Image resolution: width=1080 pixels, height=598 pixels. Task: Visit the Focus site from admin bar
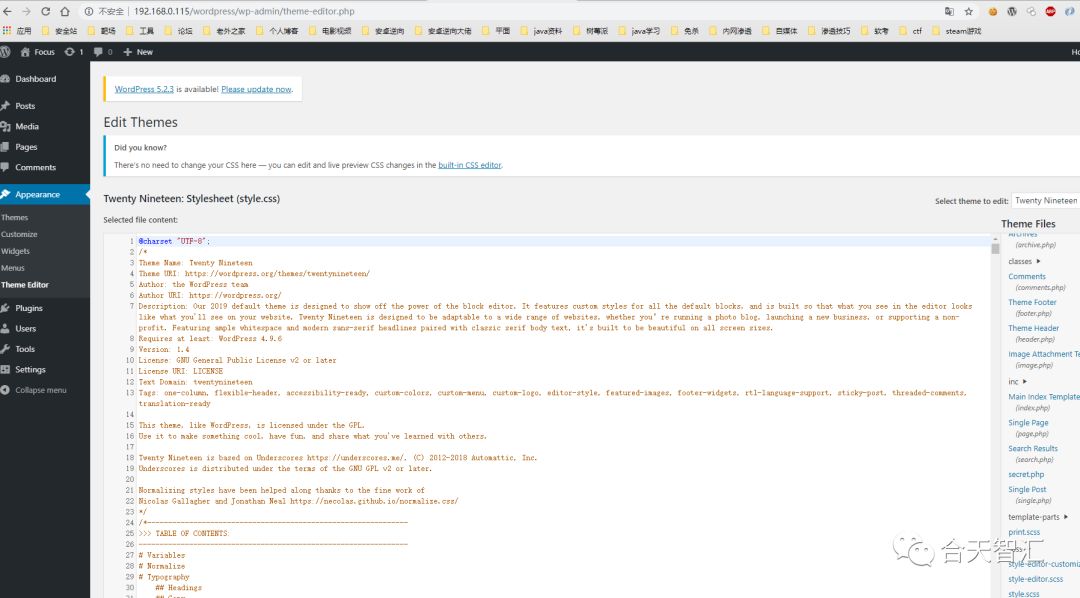[38, 52]
